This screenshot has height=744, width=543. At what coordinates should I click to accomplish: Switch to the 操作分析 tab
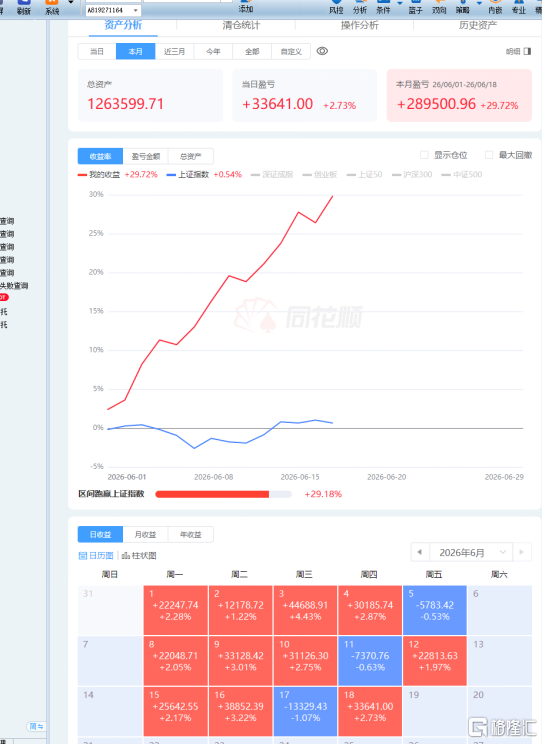(359, 26)
